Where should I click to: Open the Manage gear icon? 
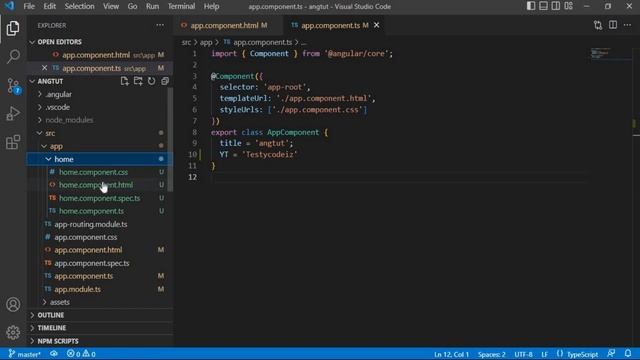coord(13,332)
